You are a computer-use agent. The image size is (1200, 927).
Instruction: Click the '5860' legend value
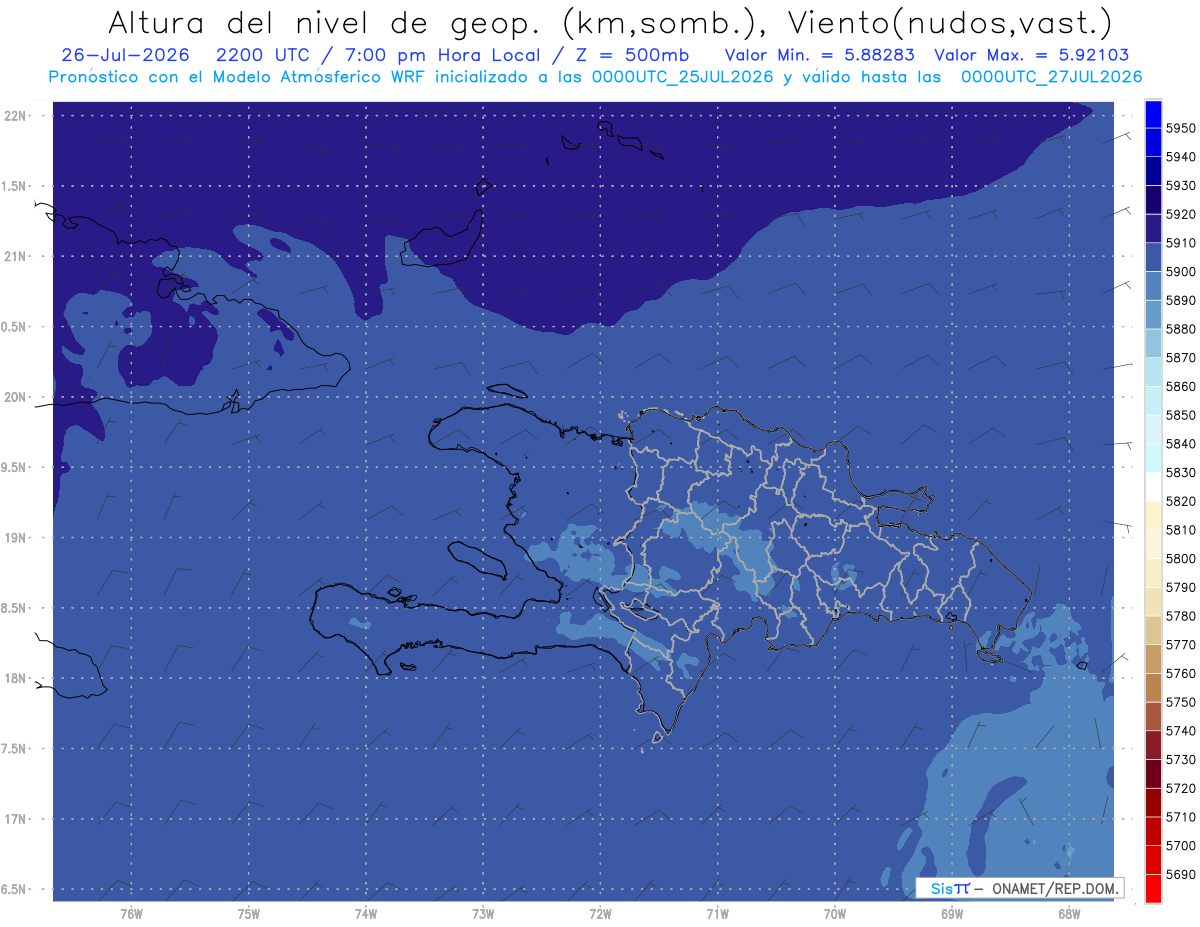pos(1181,386)
